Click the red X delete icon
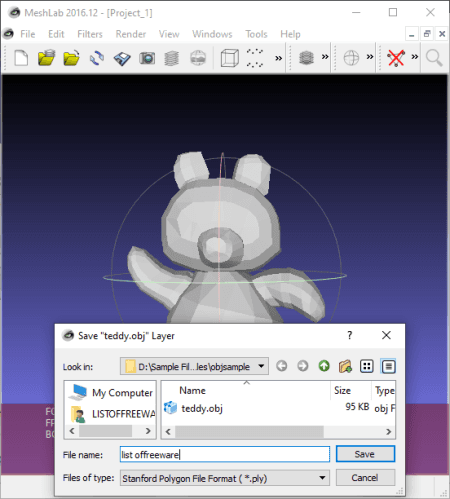This screenshot has width=450, height=499. click(x=396, y=58)
